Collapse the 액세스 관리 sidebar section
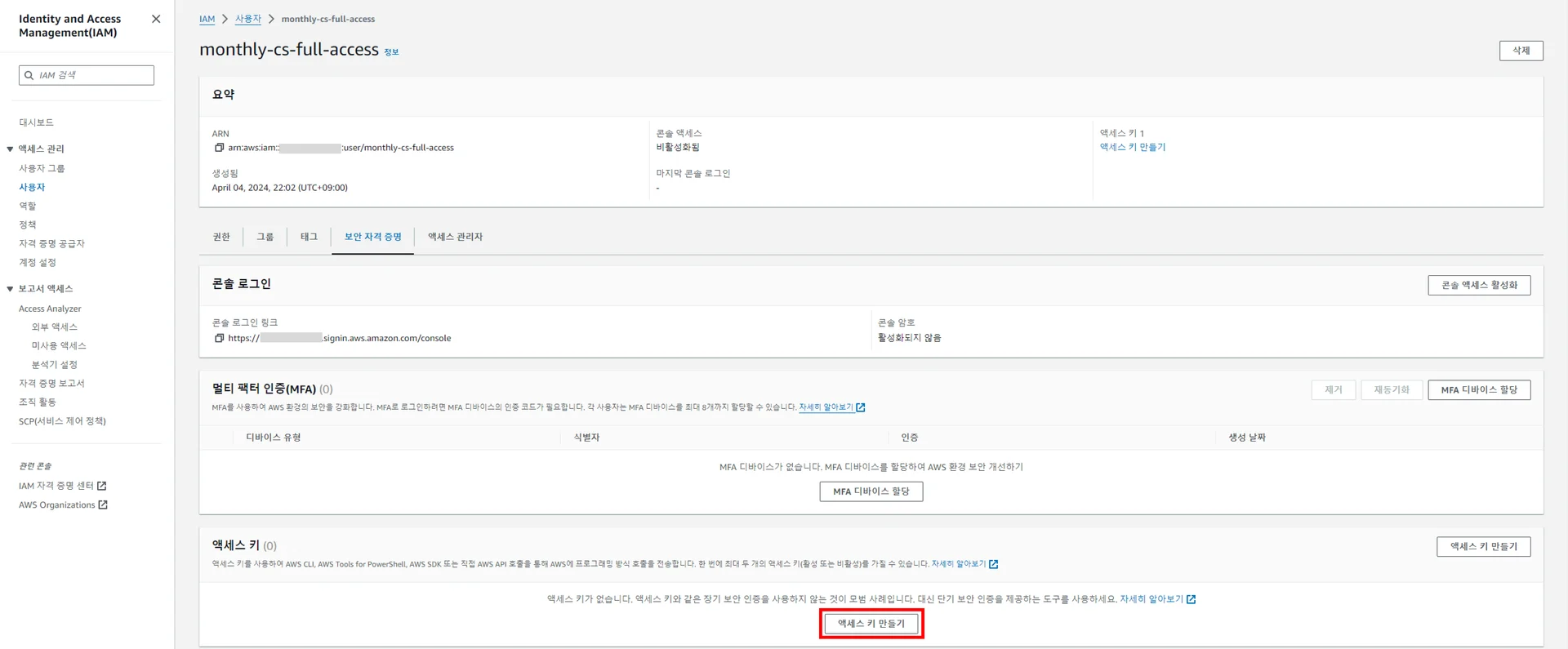The height and width of the screenshot is (649, 1568). click(10, 149)
